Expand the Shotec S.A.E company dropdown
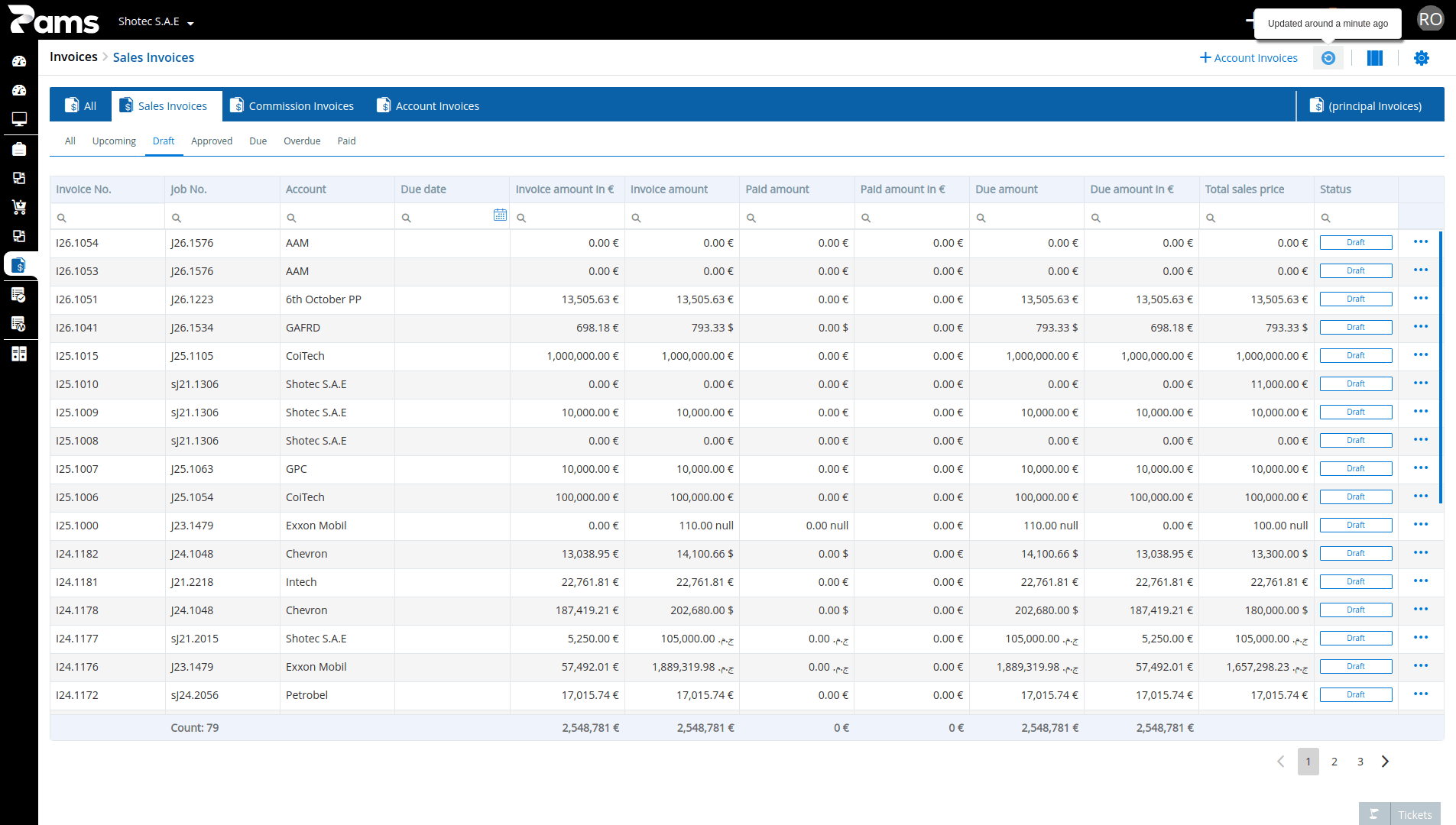Viewport: 1456px width, 825px height. 156,21
